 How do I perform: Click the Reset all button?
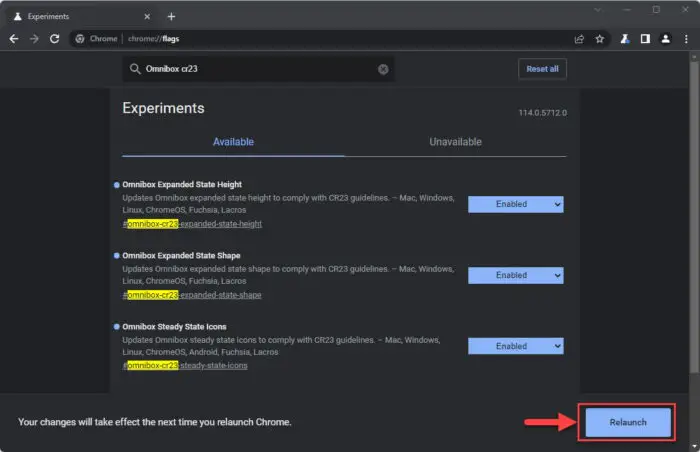pos(542,69)
